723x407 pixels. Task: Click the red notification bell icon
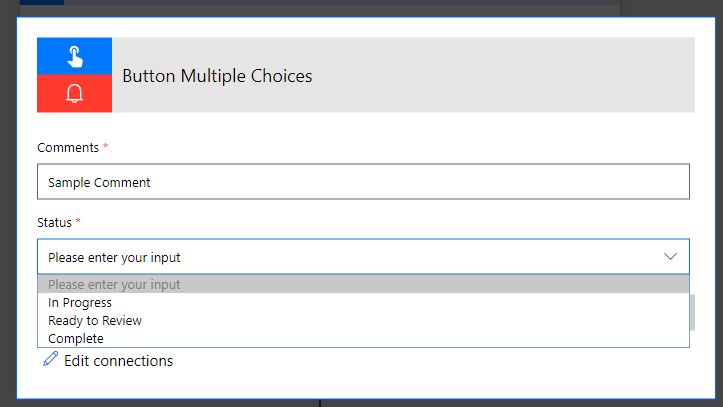coord(74,94)
